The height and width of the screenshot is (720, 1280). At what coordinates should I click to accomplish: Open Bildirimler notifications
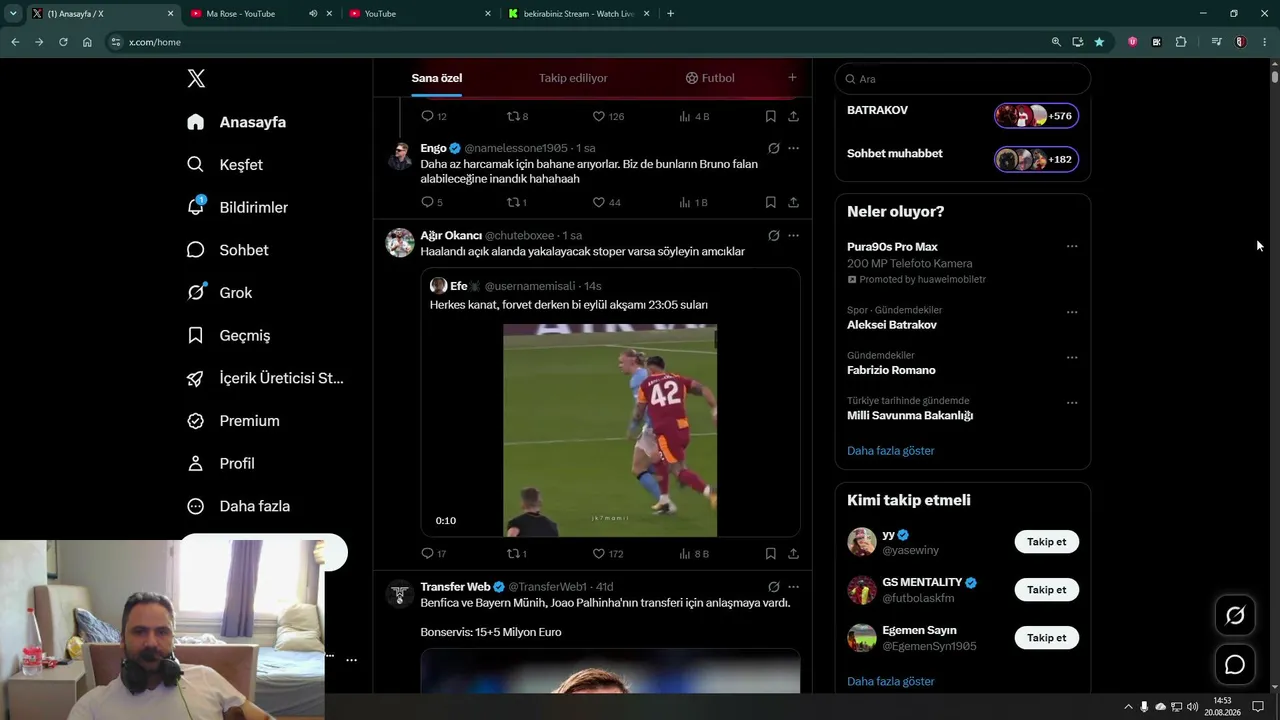tap(237, 207)
